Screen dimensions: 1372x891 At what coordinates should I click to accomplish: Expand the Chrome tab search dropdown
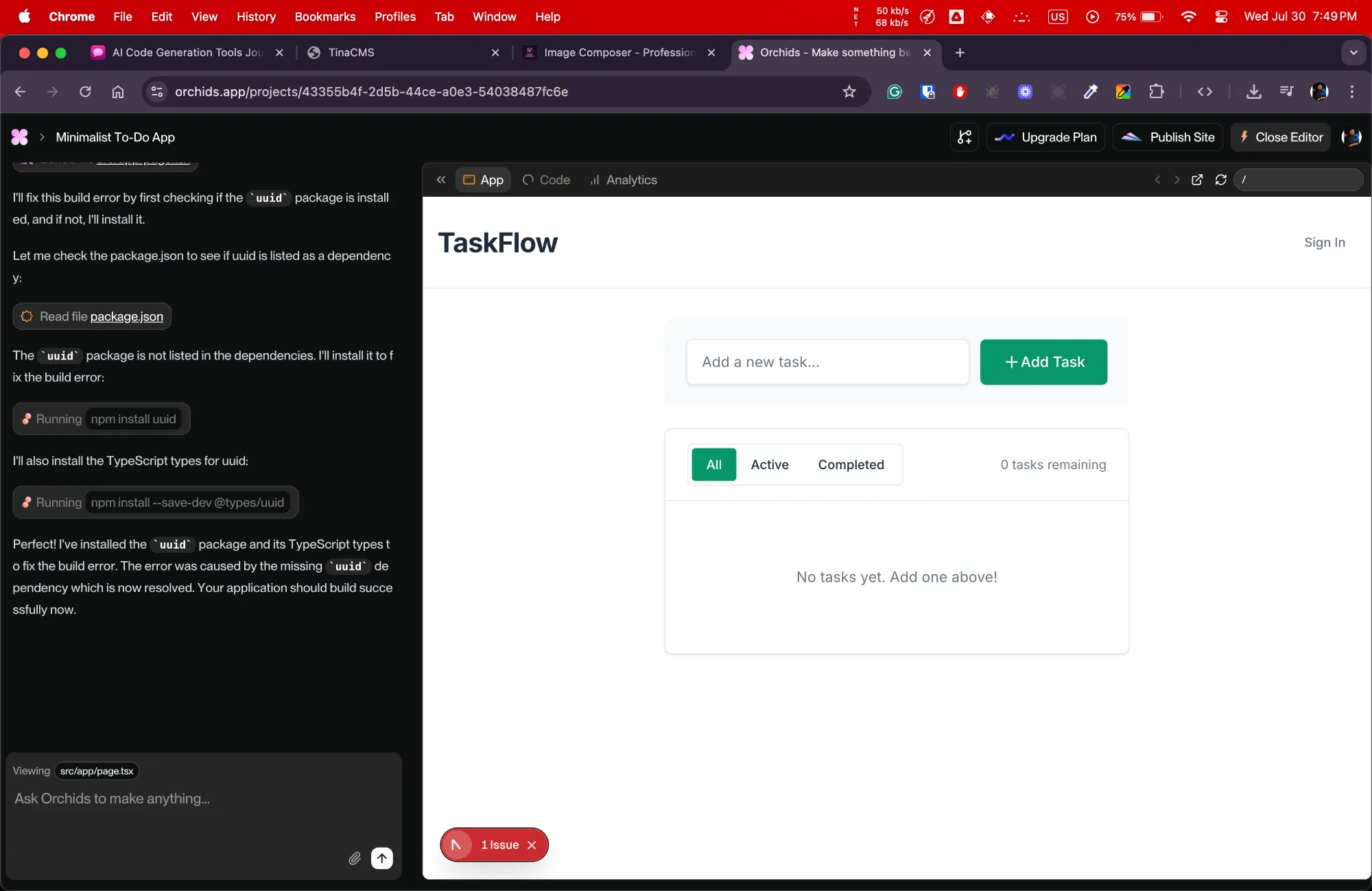pyautogui.click(x=1353, y=53)
